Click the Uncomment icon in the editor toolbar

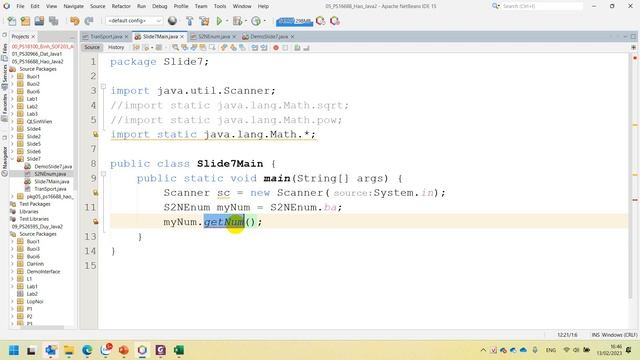click(x=306, y=48)
